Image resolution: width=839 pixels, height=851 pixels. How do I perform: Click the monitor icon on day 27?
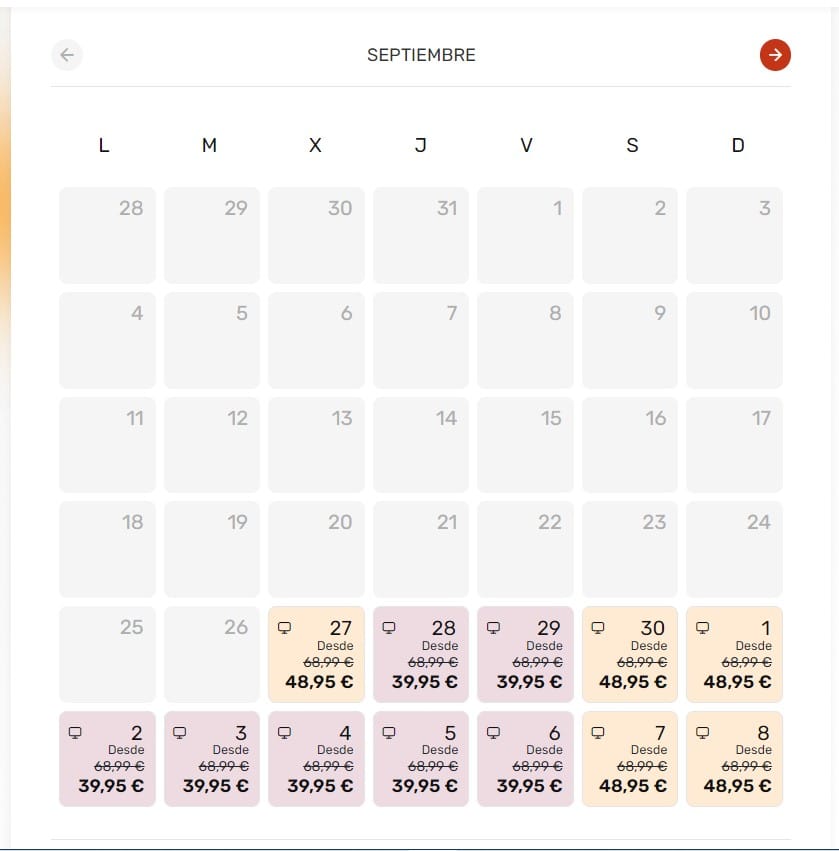(x=284, y=628)
